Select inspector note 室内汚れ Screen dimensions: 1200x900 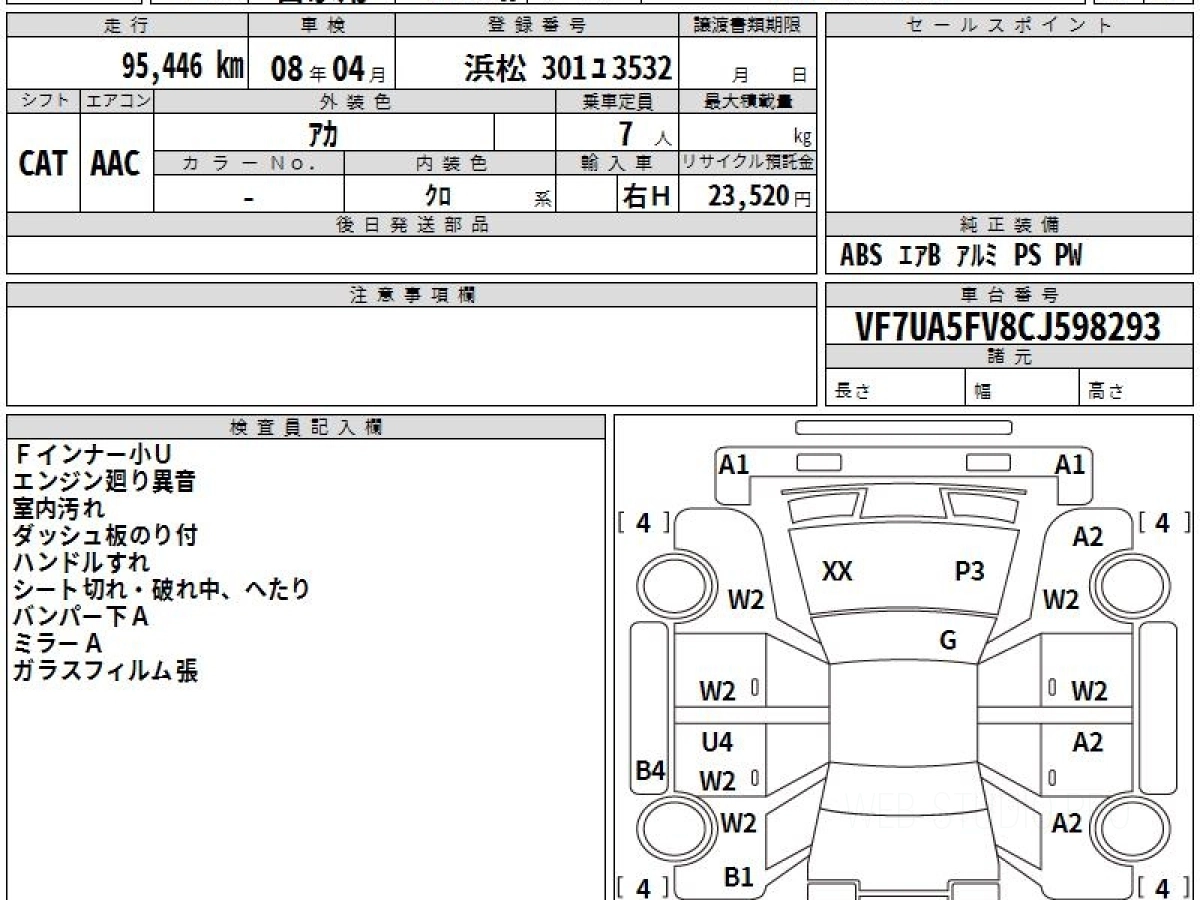click(x=58, y=509)
